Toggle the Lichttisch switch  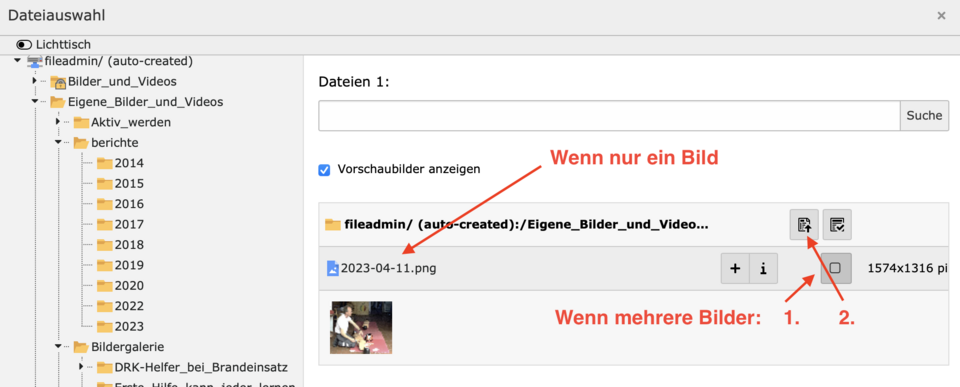tap(24, 45)
